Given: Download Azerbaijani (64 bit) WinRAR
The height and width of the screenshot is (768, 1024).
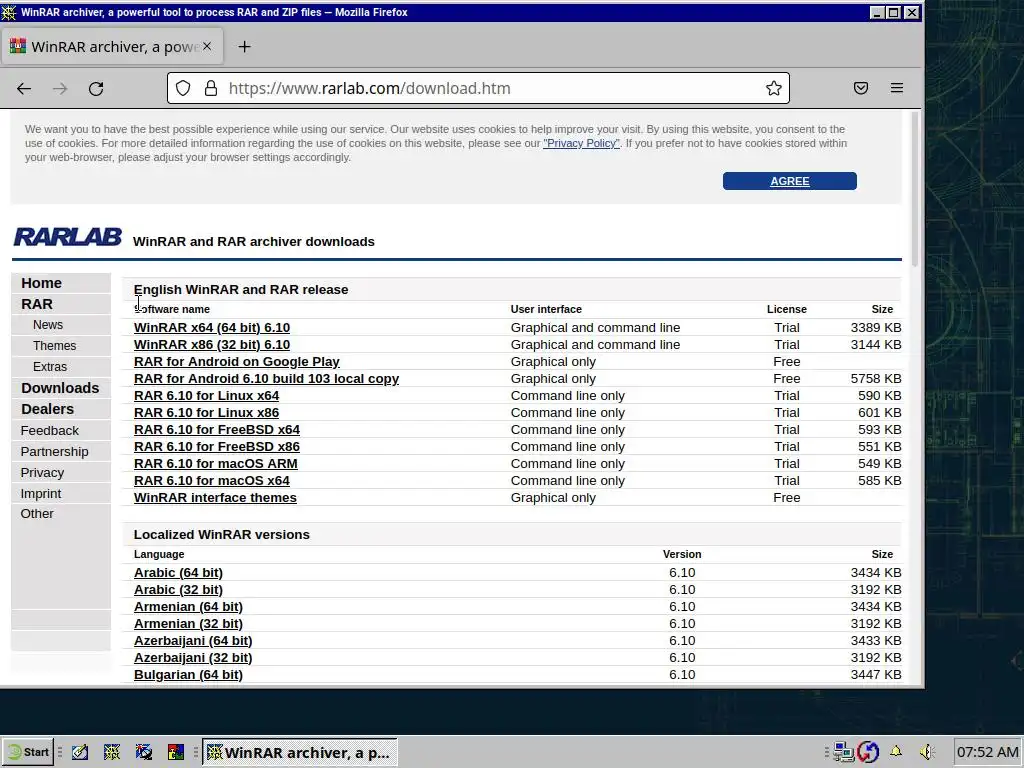Looking at the screenshot, I should point(193,641).
